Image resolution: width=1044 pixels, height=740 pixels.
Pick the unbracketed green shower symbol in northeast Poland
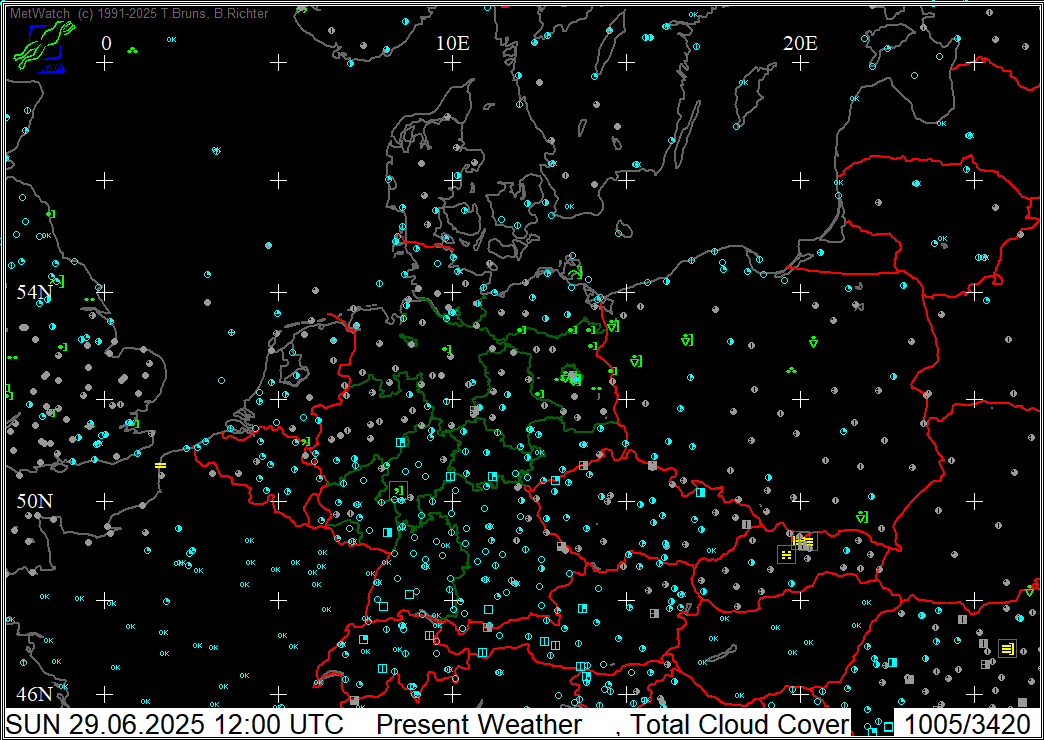coord(813,342)
